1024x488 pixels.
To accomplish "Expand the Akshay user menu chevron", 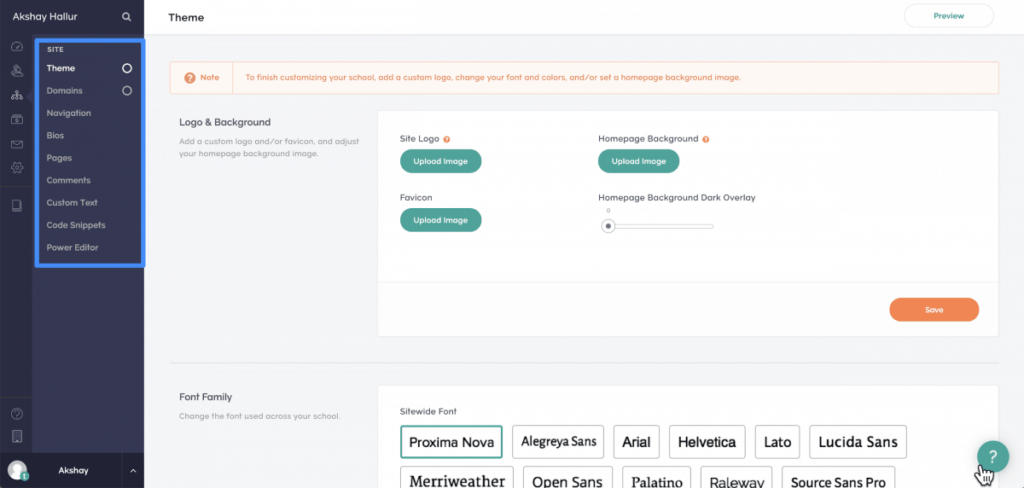I will click(x=133, y=470).
